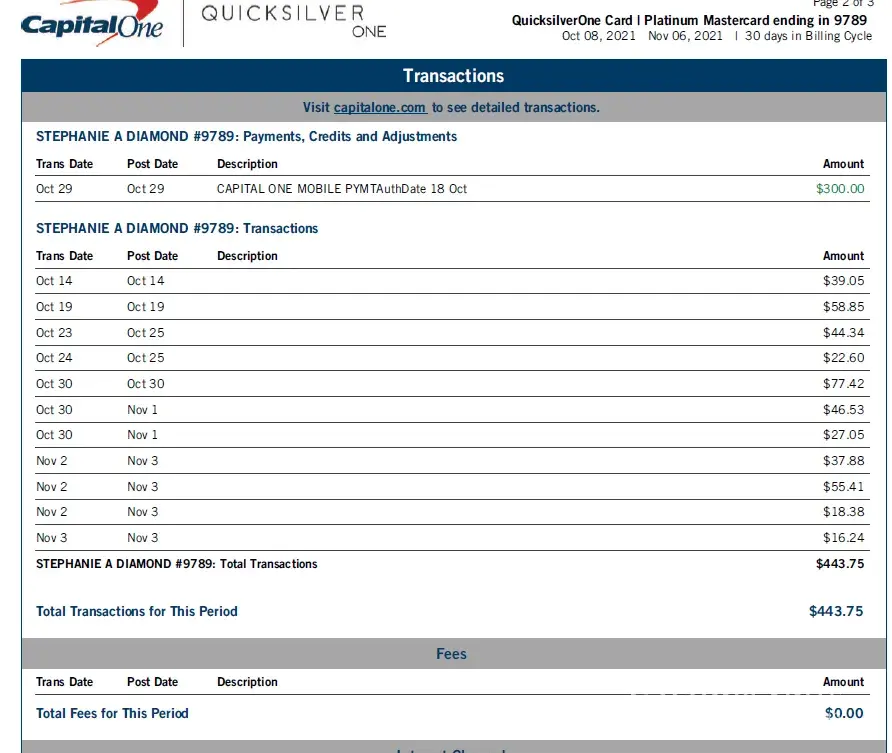Click Total Transactions for This Period label
The width and height of the screenshot is (892, 753).
tap(137, 611)
